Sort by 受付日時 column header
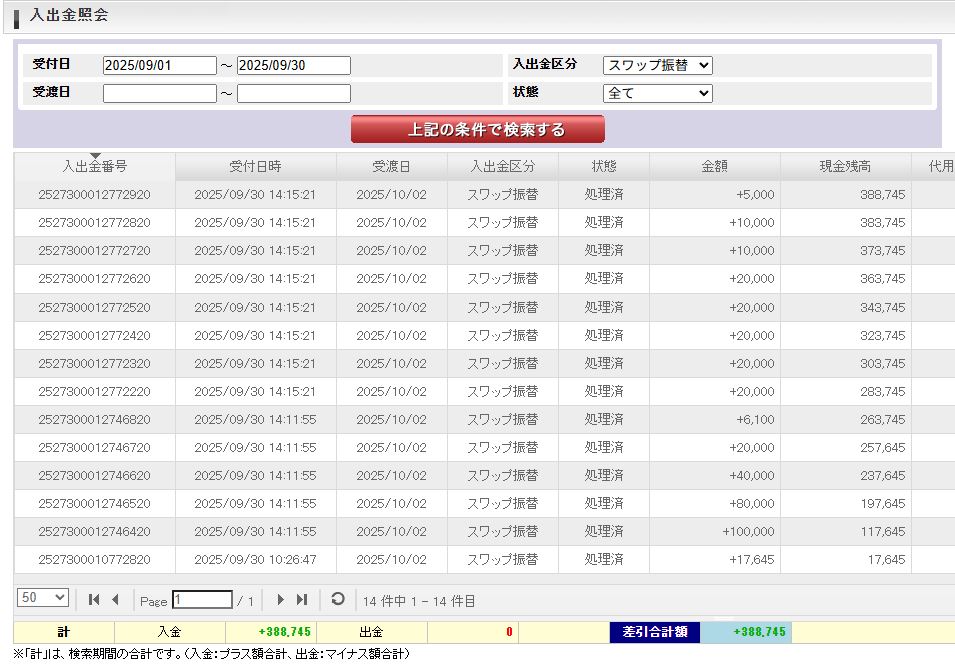This screenshot has height=666, width=955. (255, 167)
